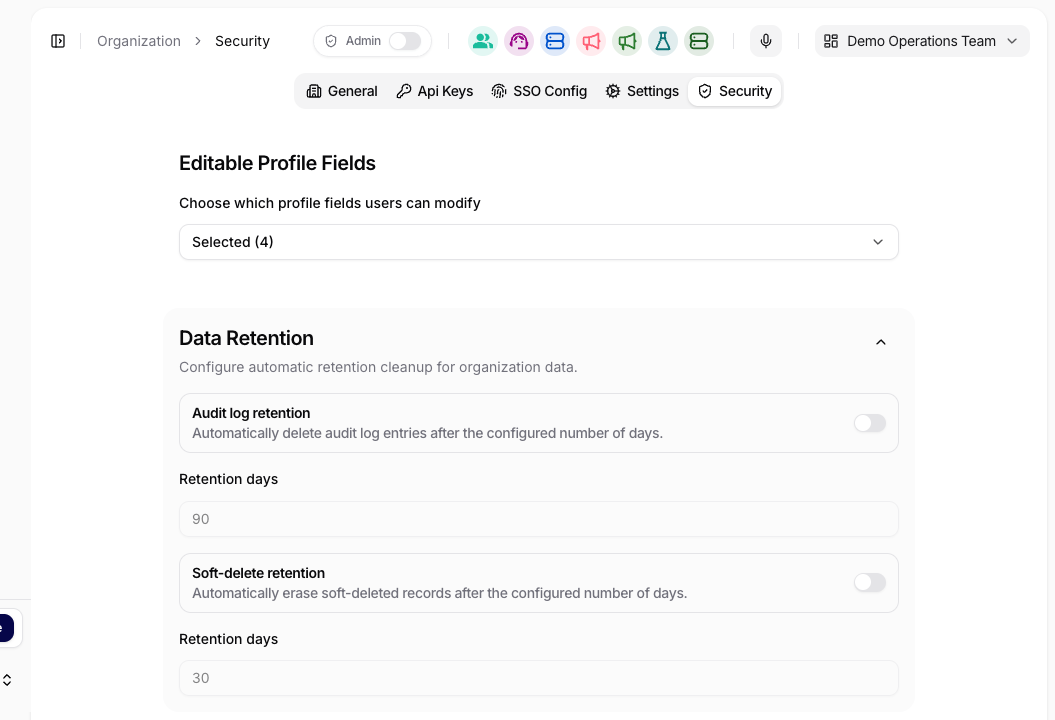Screen dimensions: 1055x720
Task: Click the Audit log retention label
Action: coord(251,413)
